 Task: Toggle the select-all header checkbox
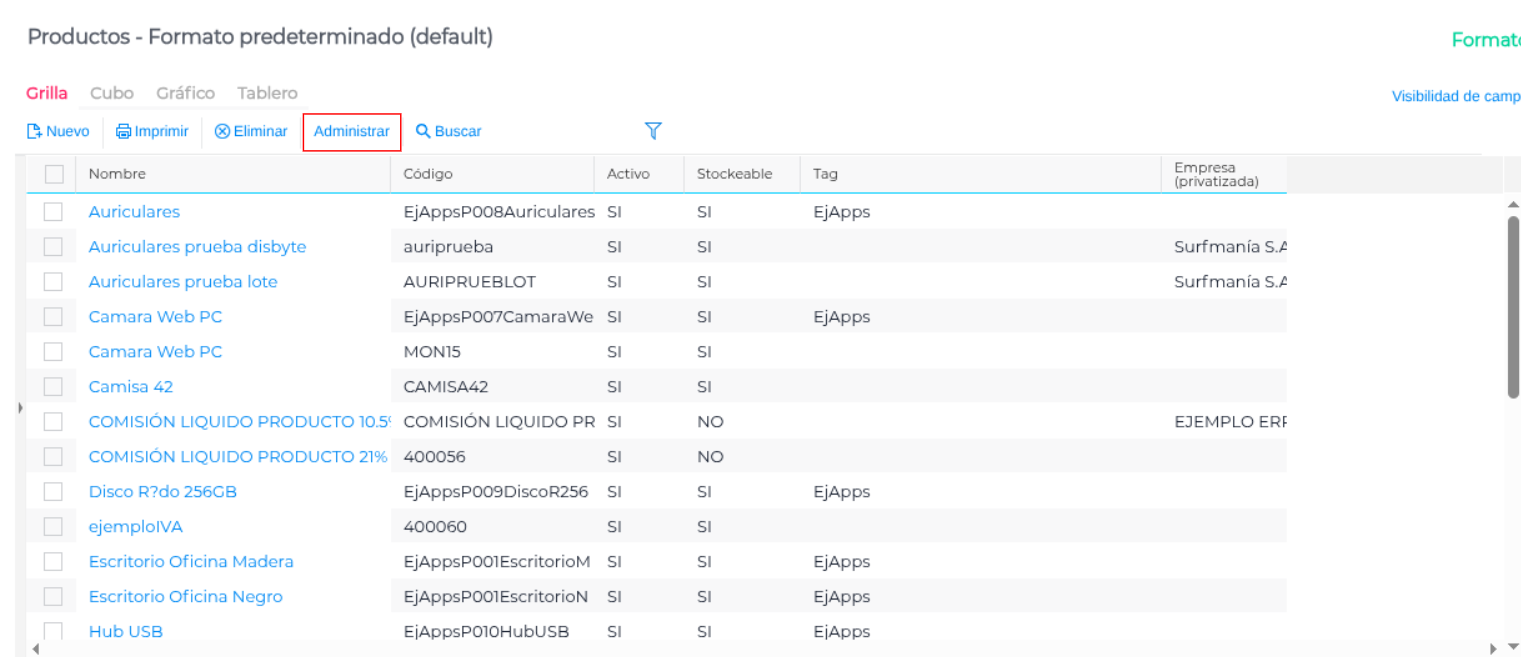click(54, 174)
